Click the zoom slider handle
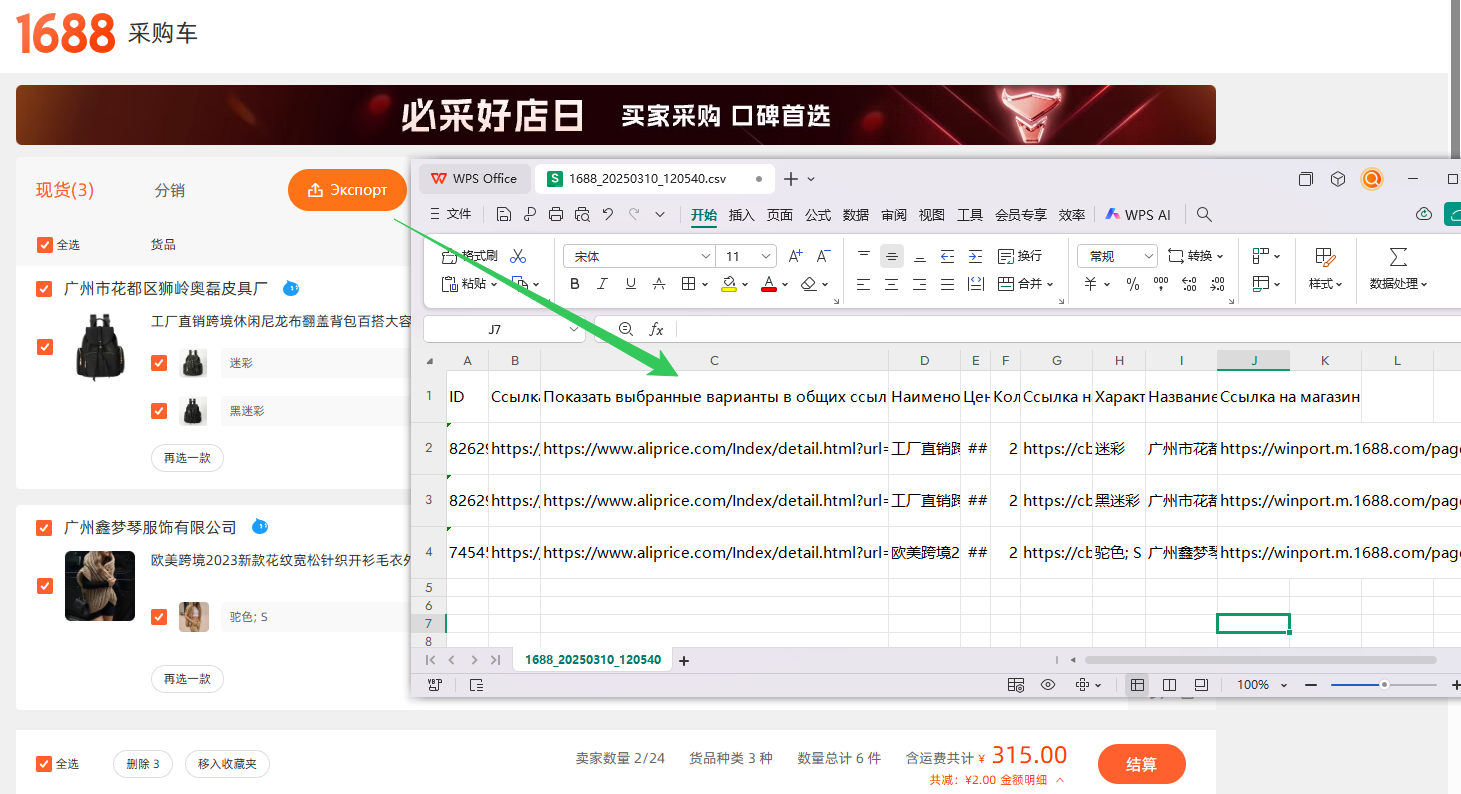Image resolution: width=1461 pixels, height=794 pixels. [1384, 685]
